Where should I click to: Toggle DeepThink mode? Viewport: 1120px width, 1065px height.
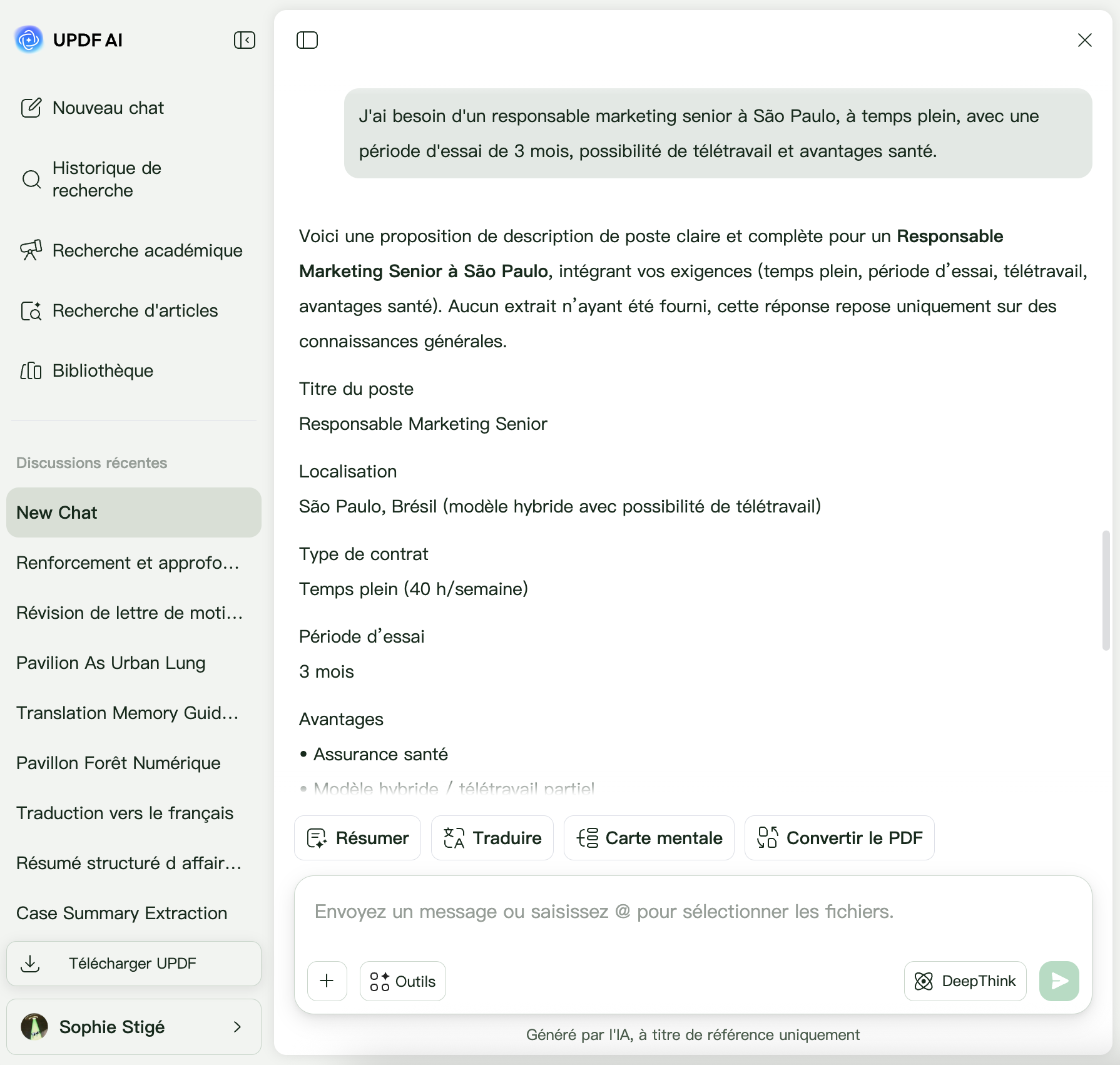(x=965, y=981)
